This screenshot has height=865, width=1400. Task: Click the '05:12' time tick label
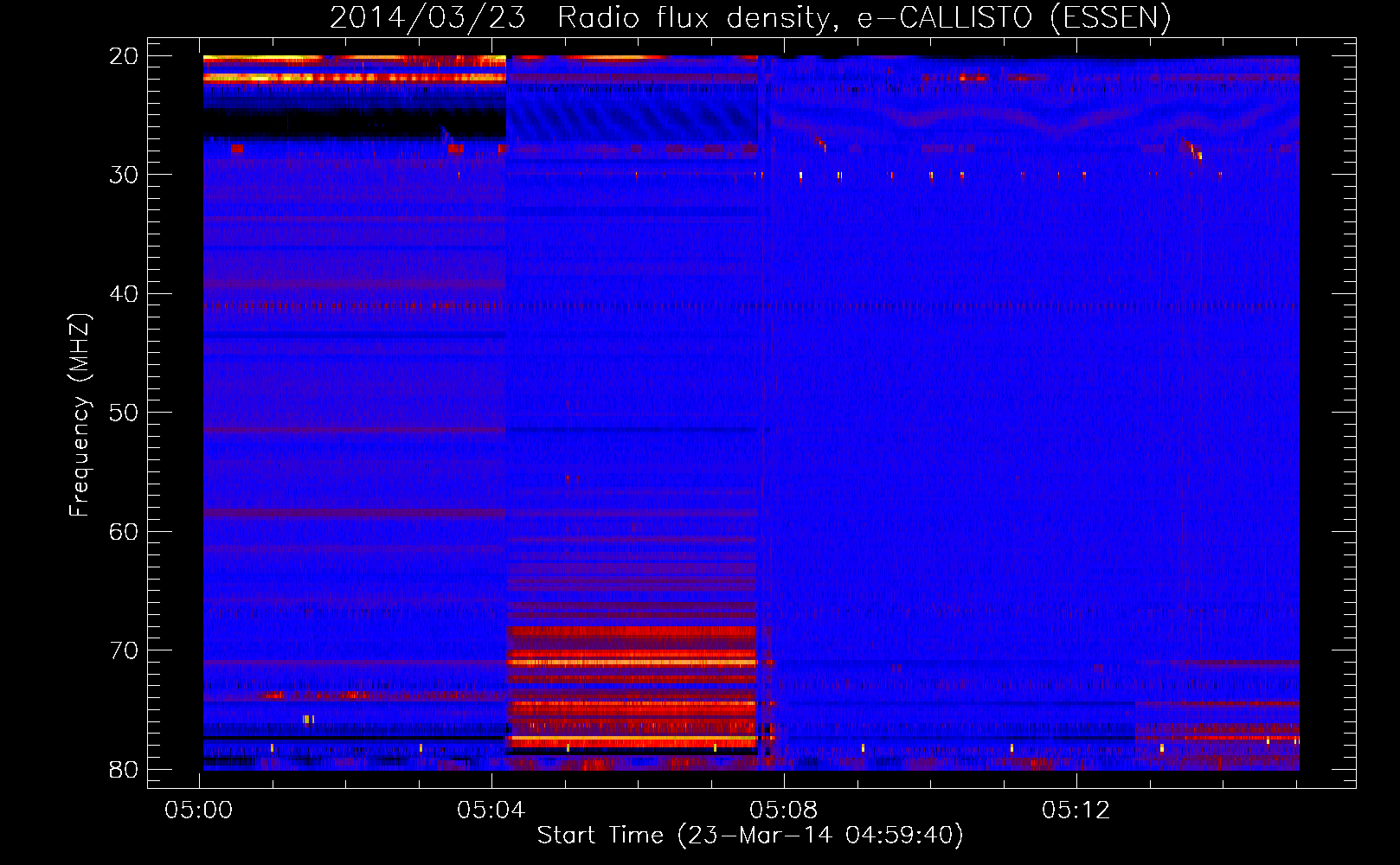1076,811
